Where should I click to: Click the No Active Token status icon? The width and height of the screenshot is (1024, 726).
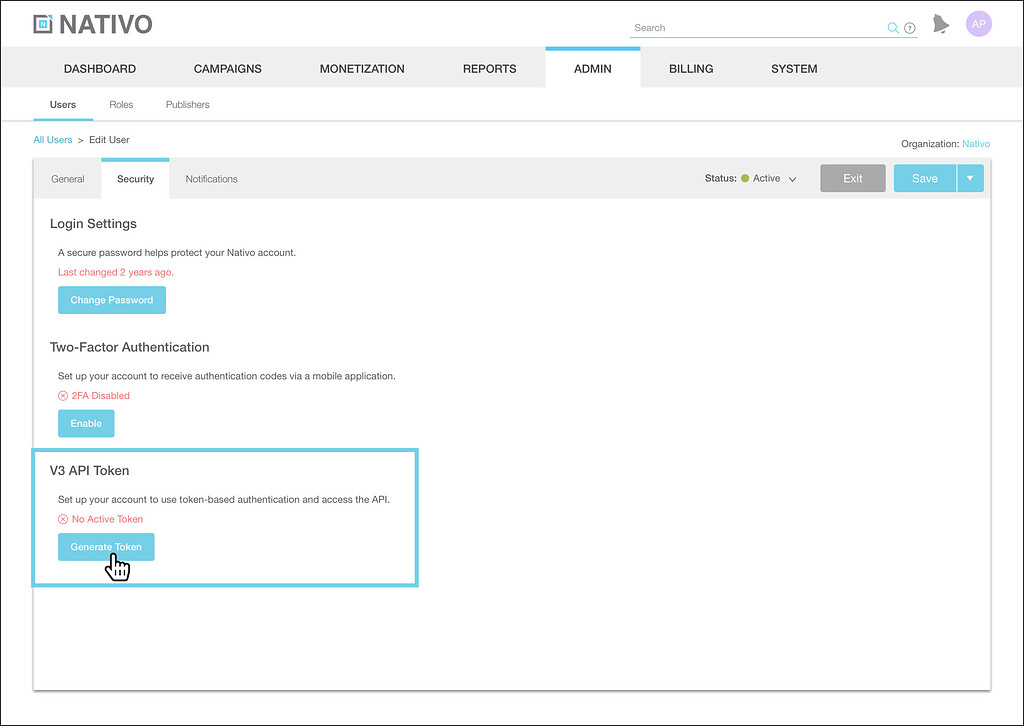[x=63, y=519]
